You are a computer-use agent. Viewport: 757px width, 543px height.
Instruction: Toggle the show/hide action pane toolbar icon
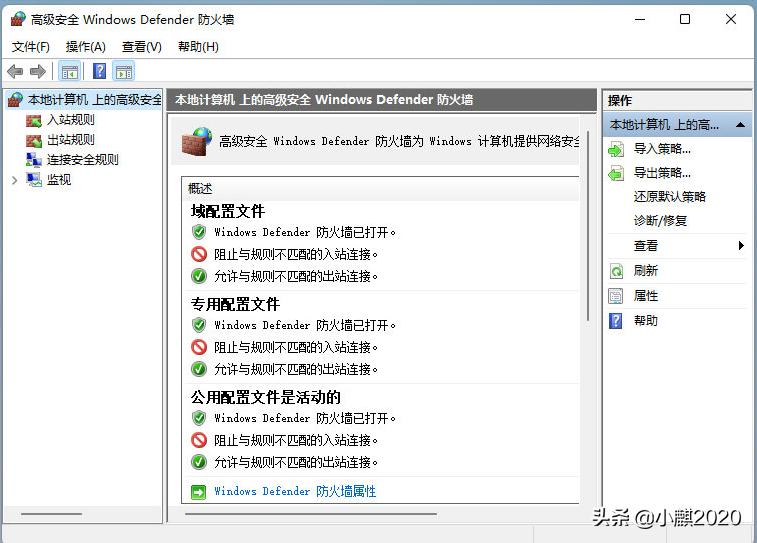tap(124, 72)
